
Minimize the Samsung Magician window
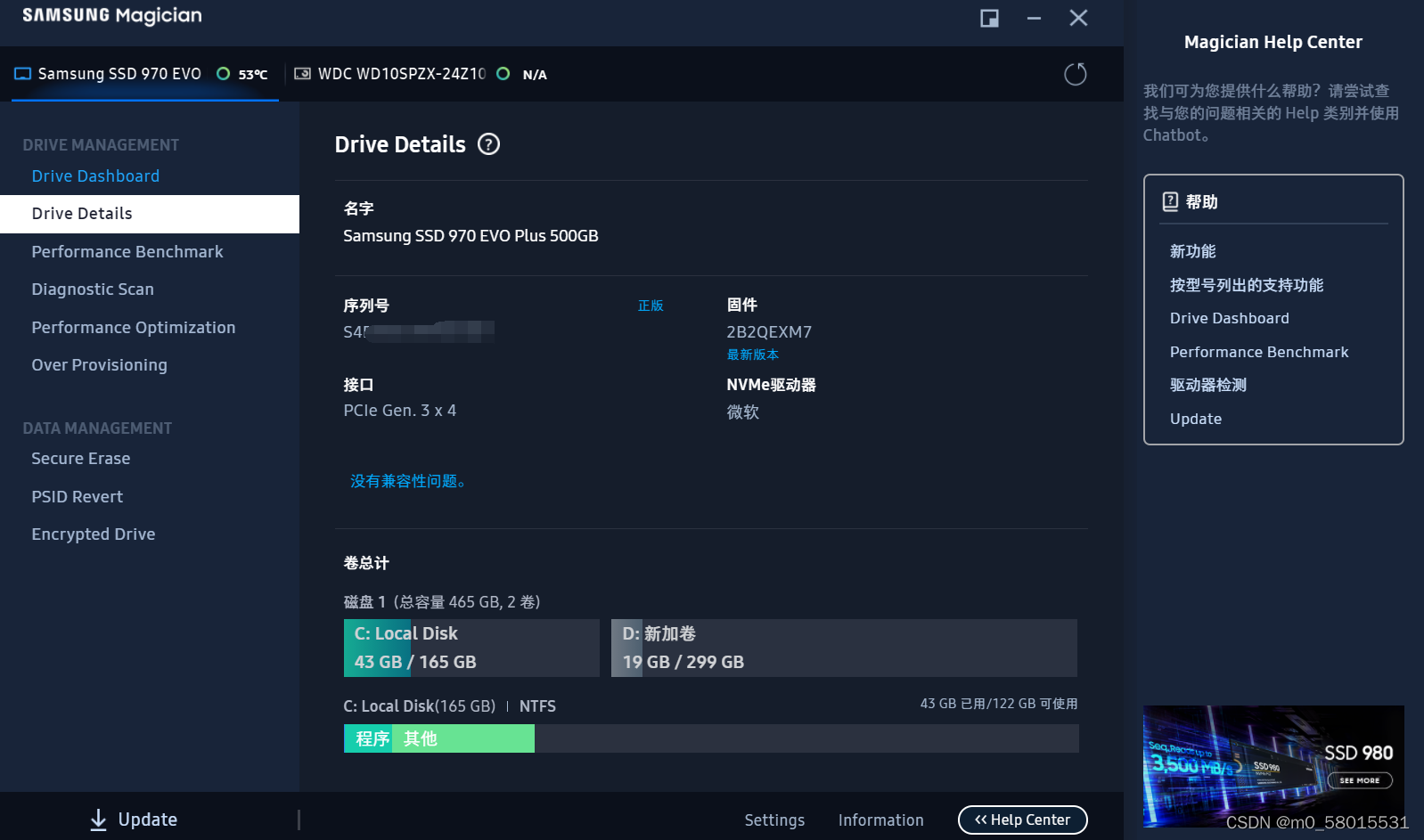[x=1034, y=18]
